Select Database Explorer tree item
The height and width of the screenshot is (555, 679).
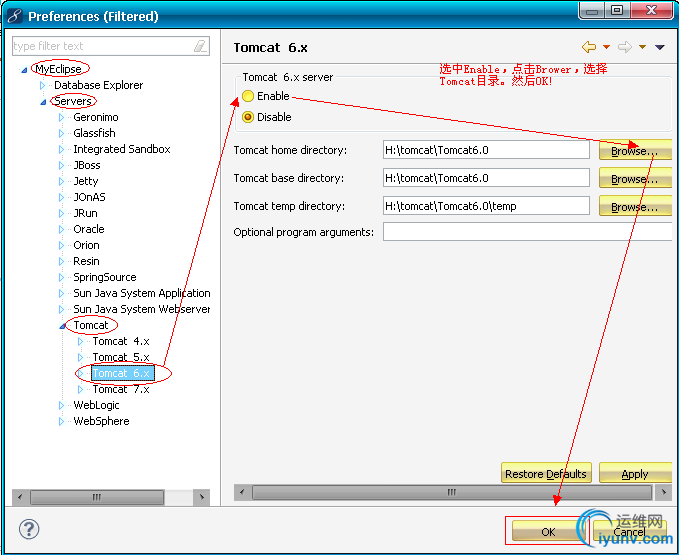point(98,85)
